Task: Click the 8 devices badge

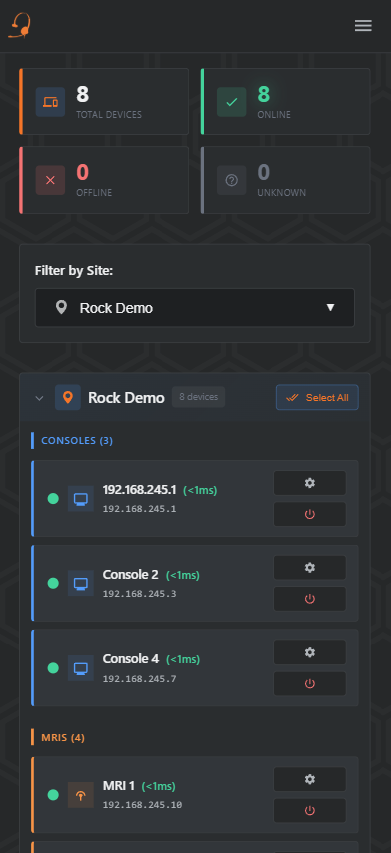Action: [198, 397]
